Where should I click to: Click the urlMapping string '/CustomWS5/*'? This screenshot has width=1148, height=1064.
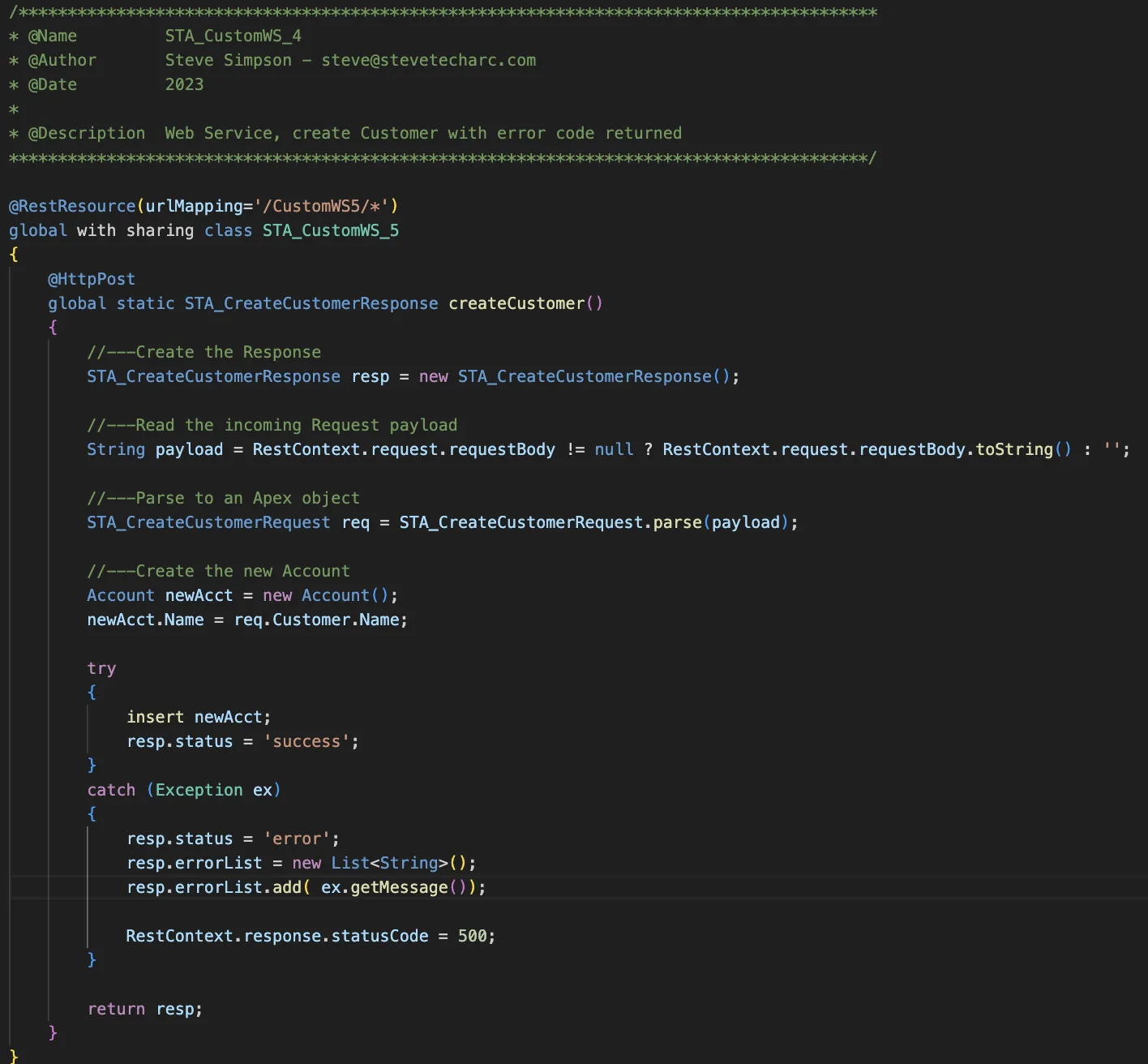pyautogui.click(x=321, y=206)
